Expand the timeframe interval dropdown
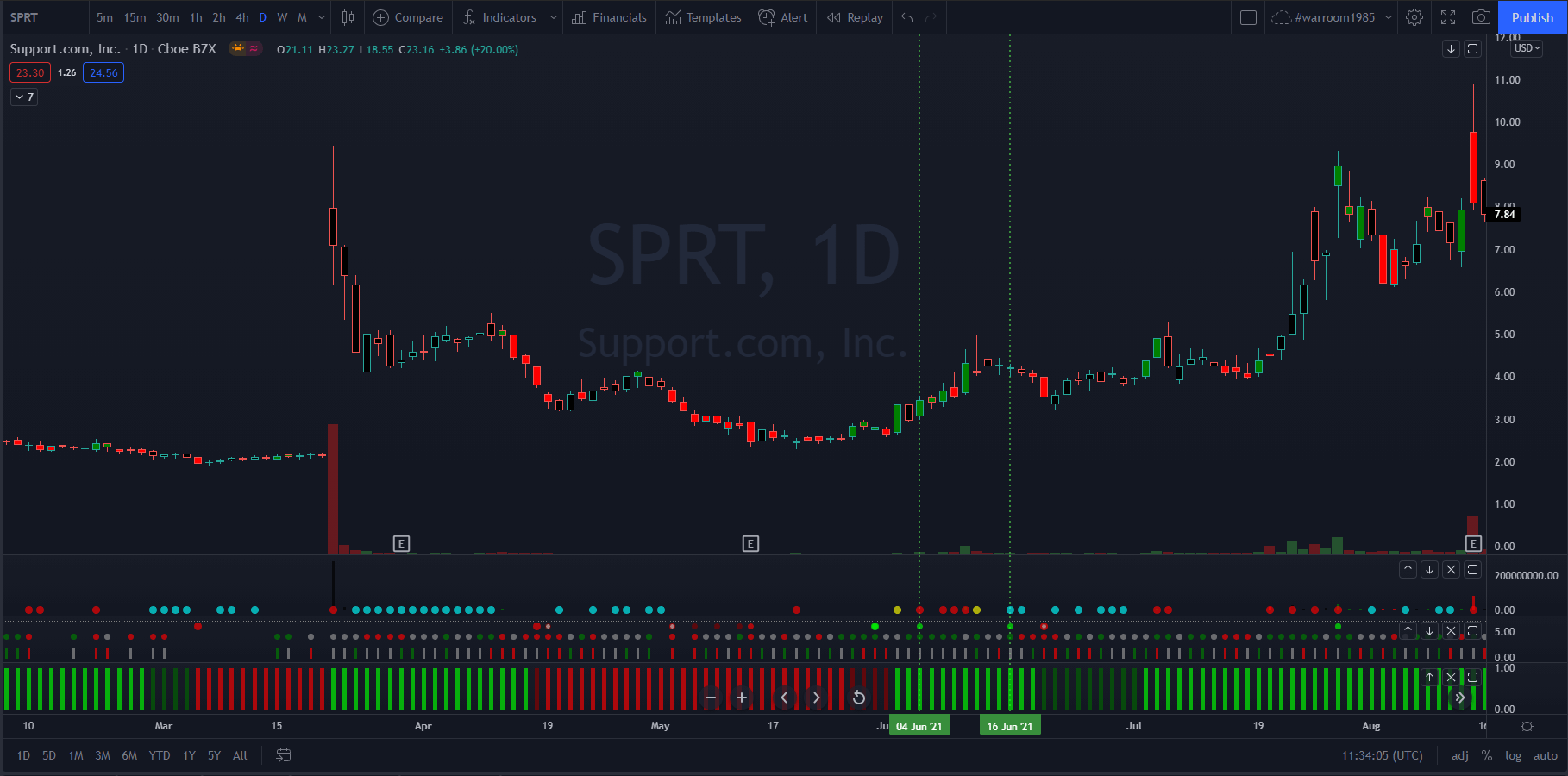 (x=322, y=17)
